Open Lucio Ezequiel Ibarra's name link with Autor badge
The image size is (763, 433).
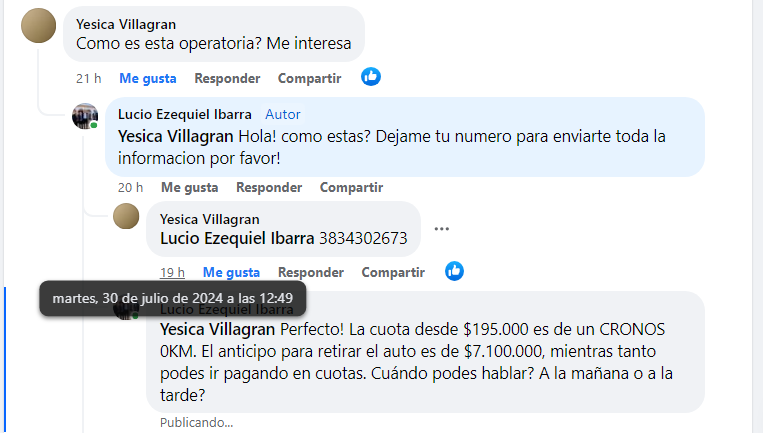click(x=185, y=114)
